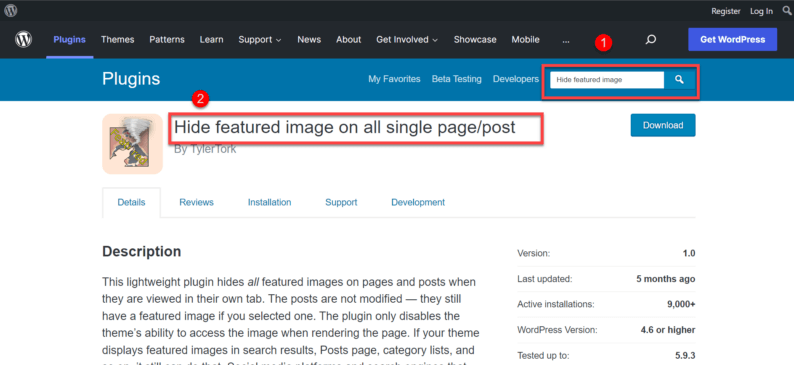Open the Plugins navigation item

[x=69, y=39]
